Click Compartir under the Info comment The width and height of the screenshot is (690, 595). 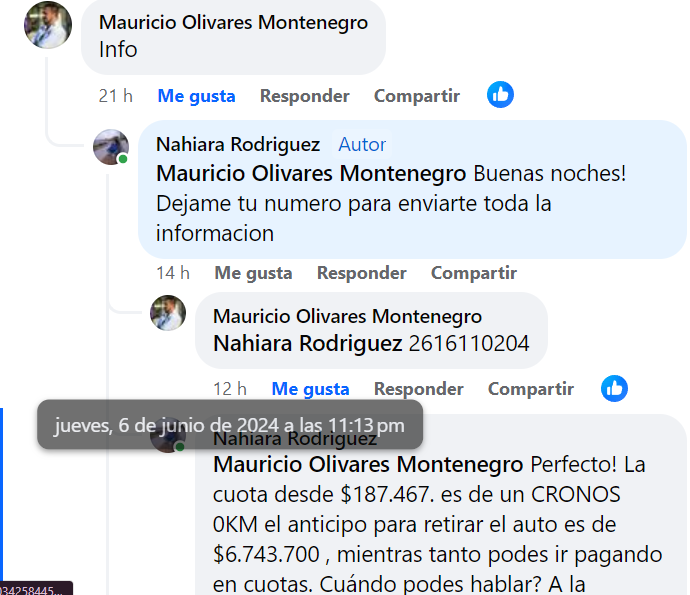(417, 96)
